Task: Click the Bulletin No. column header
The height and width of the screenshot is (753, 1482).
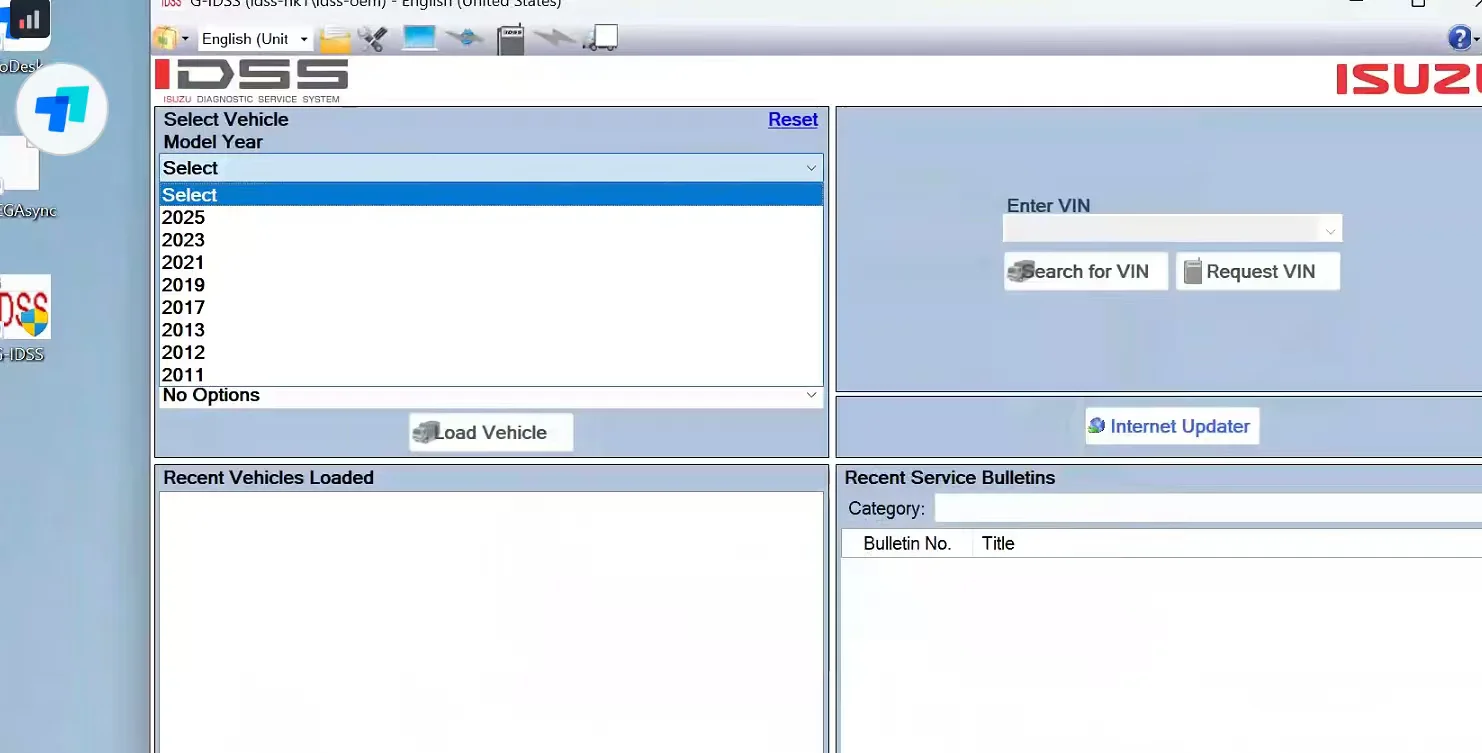Action: [x=907, y=544]
